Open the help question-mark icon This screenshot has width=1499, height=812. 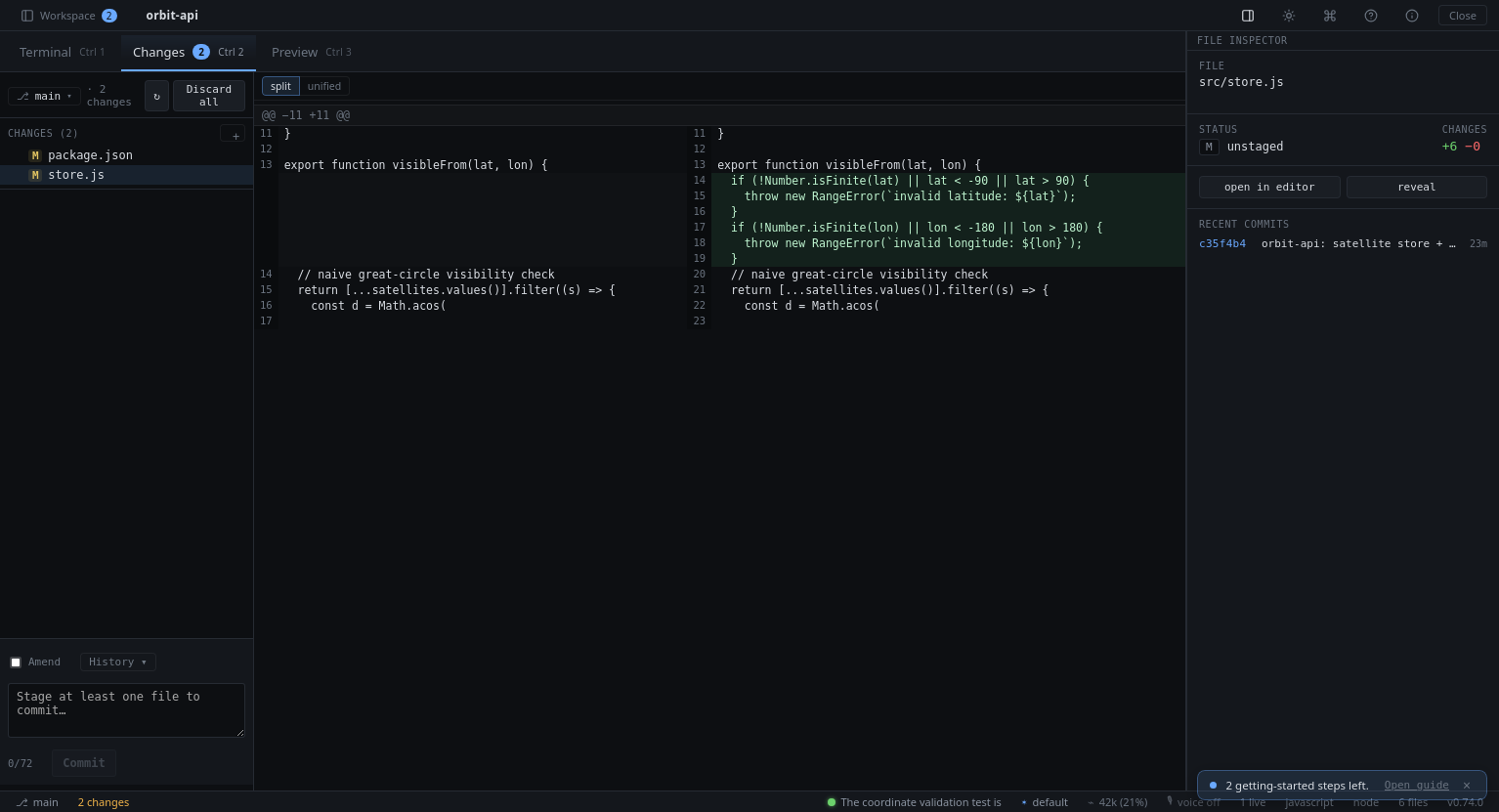click(1371, 16)
